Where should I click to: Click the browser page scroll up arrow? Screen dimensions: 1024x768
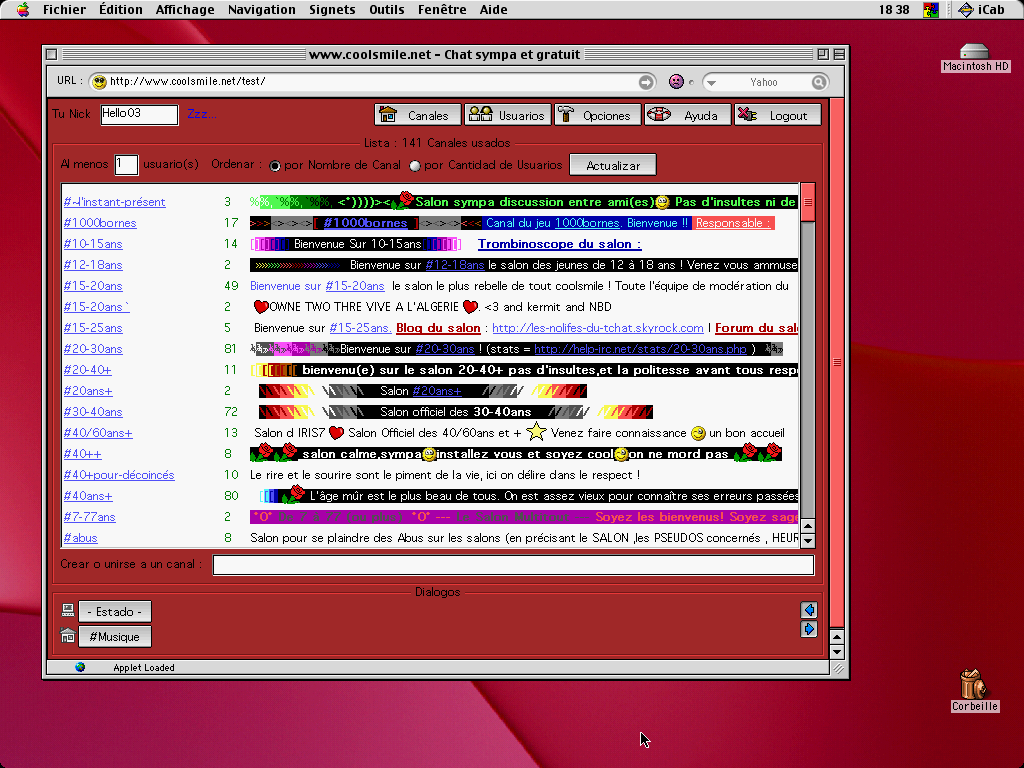(x=837, y=637)
